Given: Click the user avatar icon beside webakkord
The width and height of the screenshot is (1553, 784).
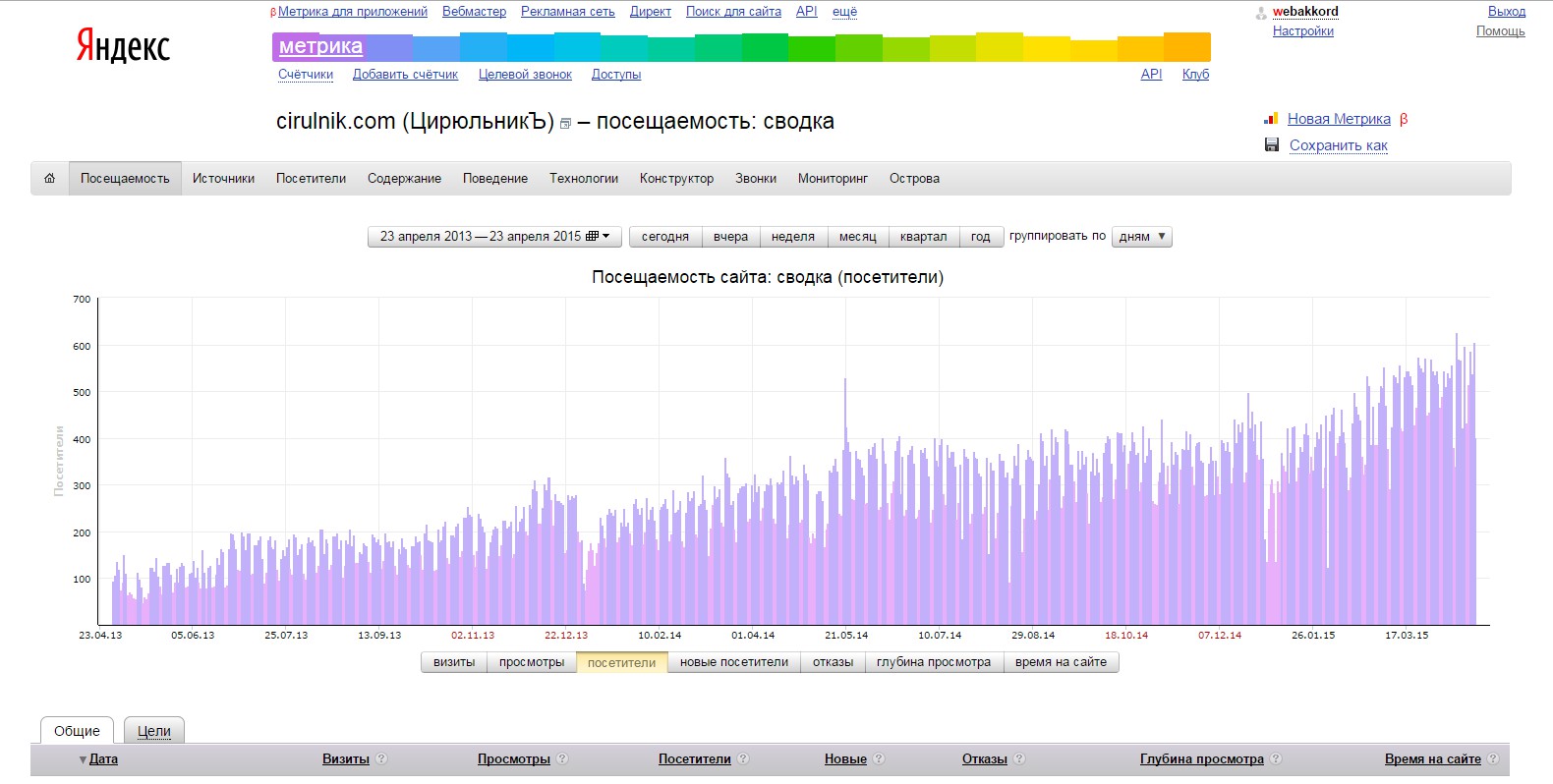Looking at the screenshot, I should pyautogui.click(x=1261, y=13).
